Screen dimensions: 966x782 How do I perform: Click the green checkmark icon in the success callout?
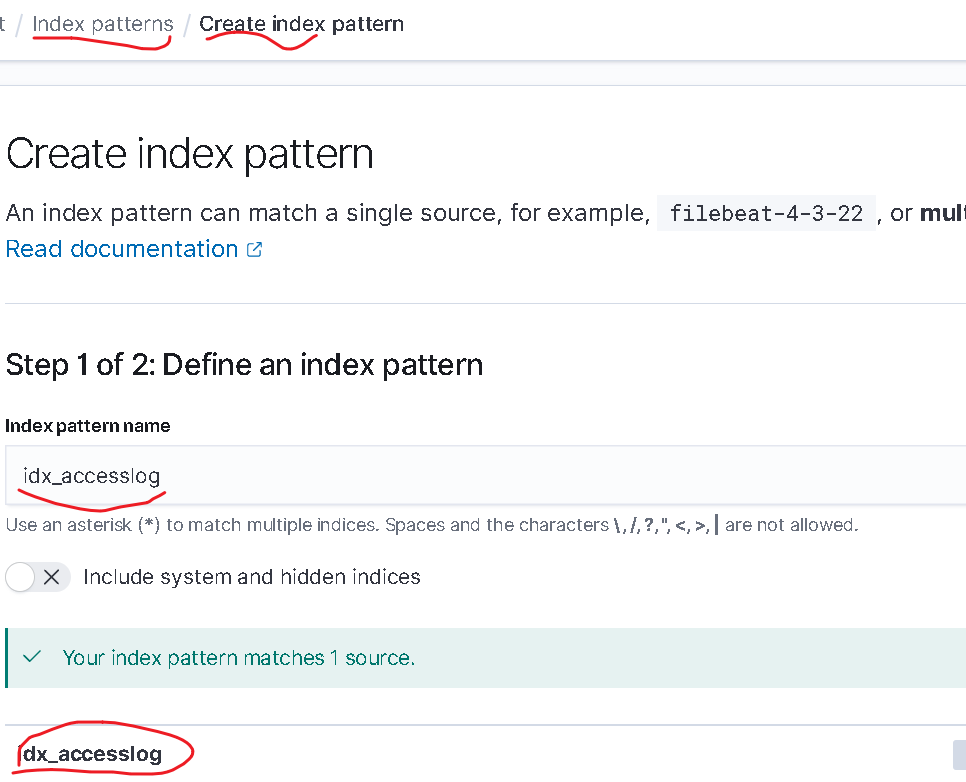click(x=31, y=657)
